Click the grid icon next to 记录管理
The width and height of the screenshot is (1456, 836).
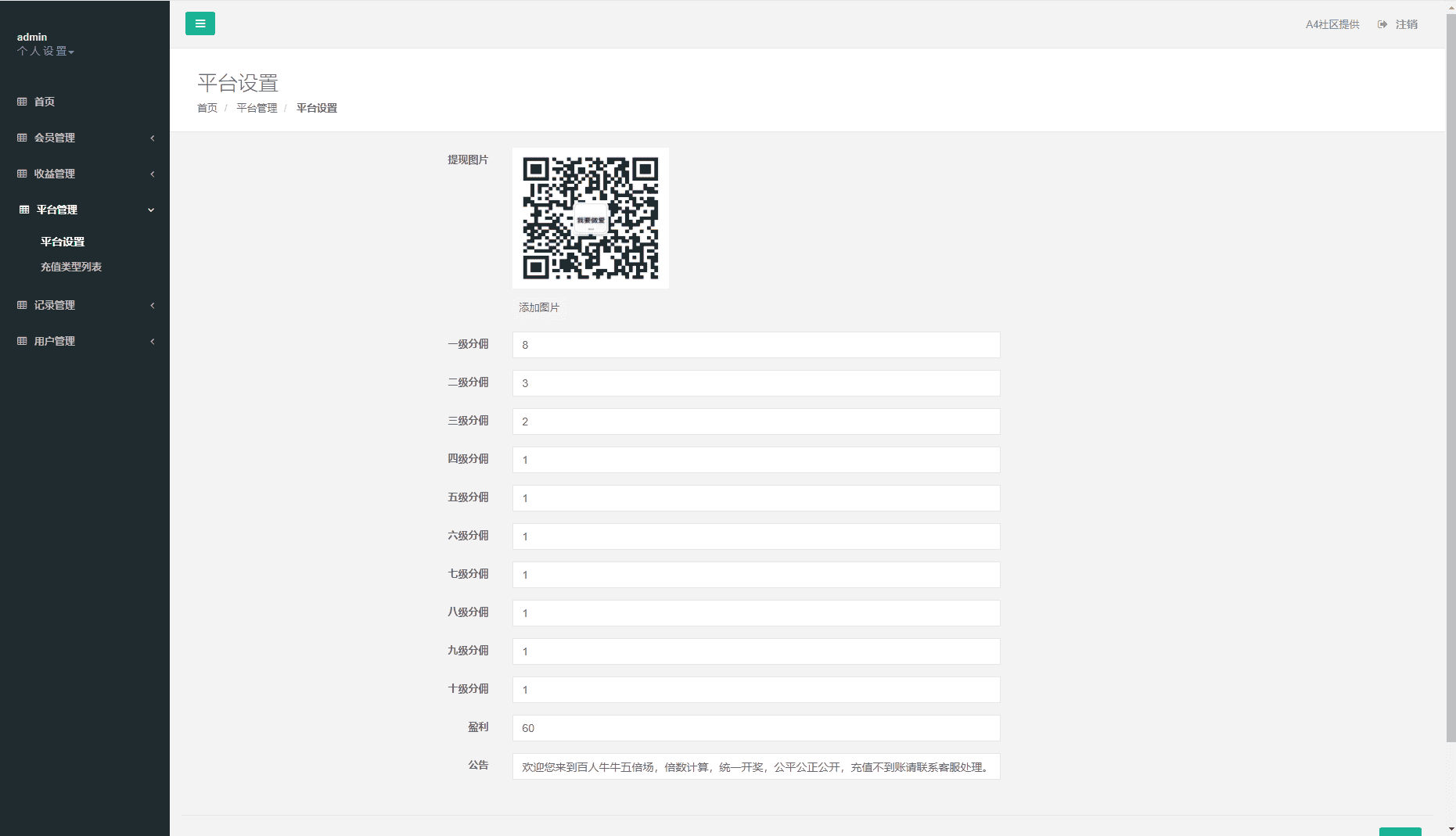coord(22,305)
